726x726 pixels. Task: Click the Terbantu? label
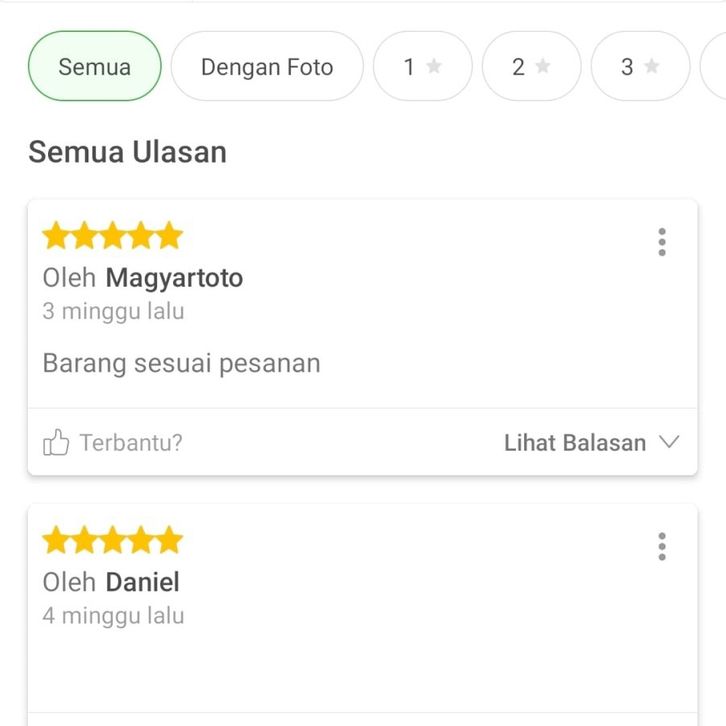pos(131,443)
